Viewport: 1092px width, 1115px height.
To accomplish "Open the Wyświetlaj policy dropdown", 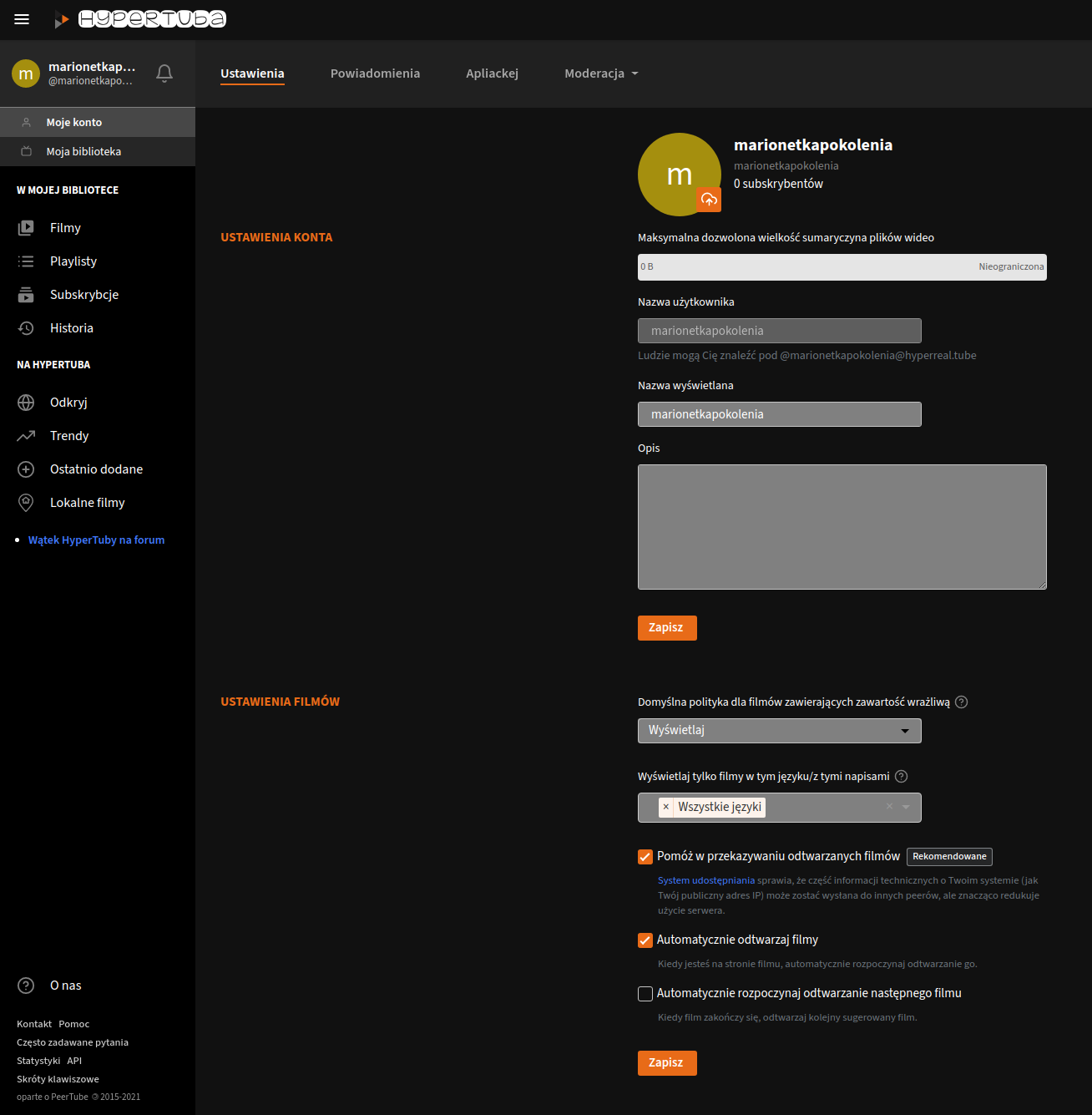I will [x=780, y=731].
